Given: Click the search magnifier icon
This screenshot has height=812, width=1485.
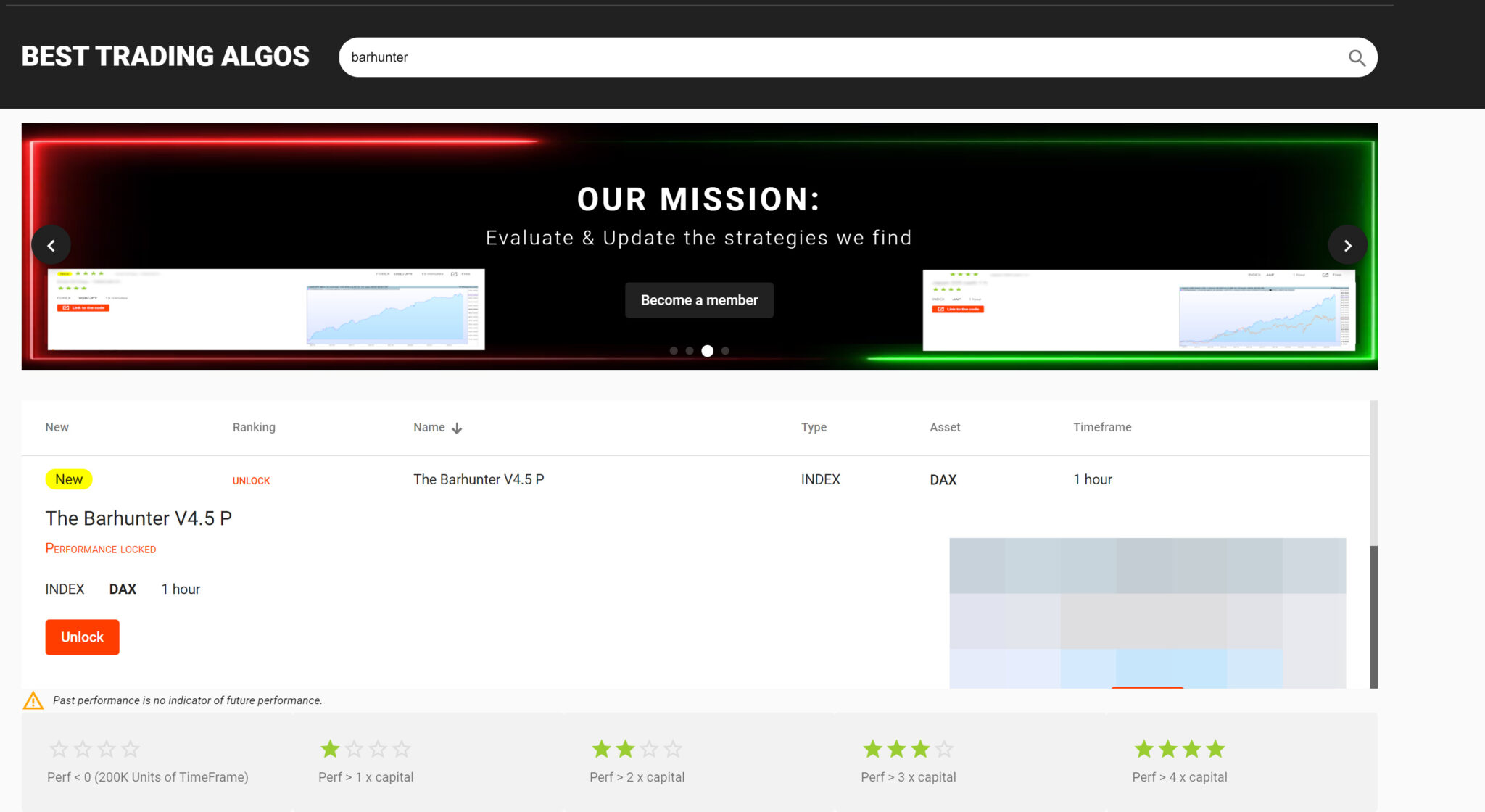Looking at the screenshot, I should pyautogui.click(x=1357, y=58).
